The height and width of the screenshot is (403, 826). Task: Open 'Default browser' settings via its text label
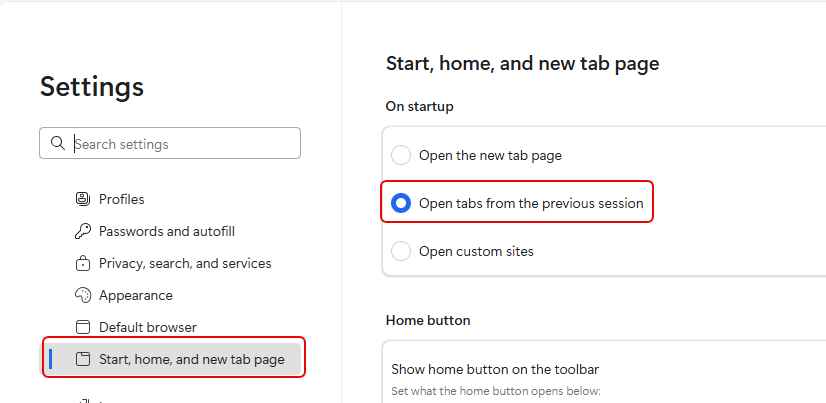147,327
